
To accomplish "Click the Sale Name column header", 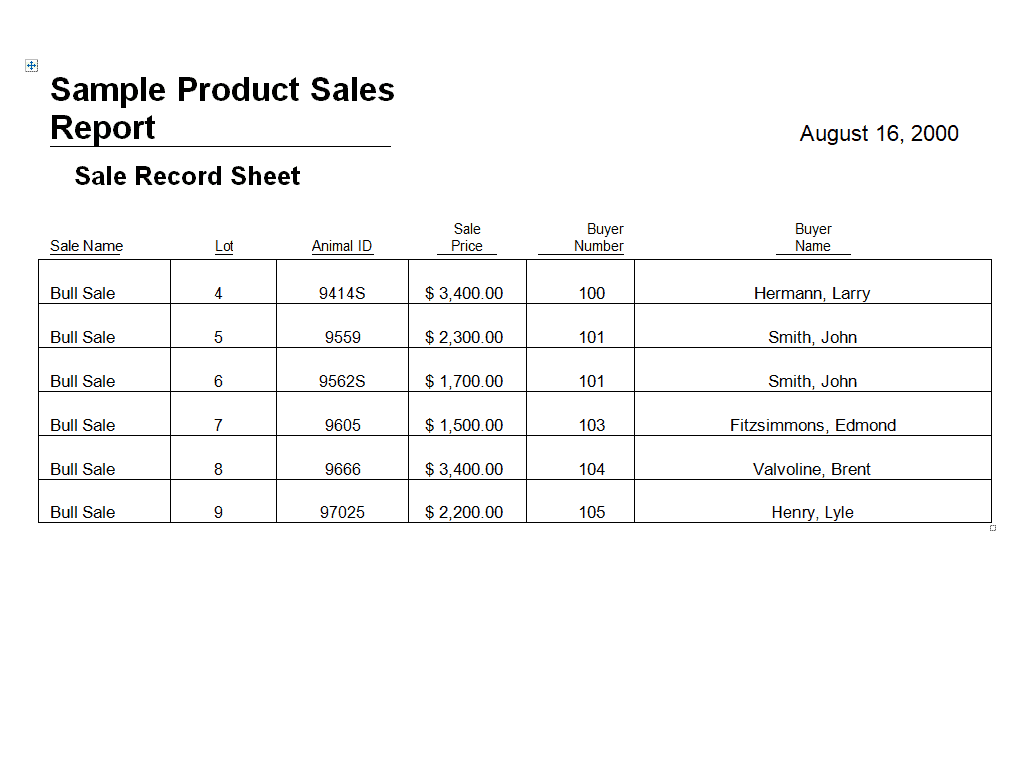I will coord(86,246).
